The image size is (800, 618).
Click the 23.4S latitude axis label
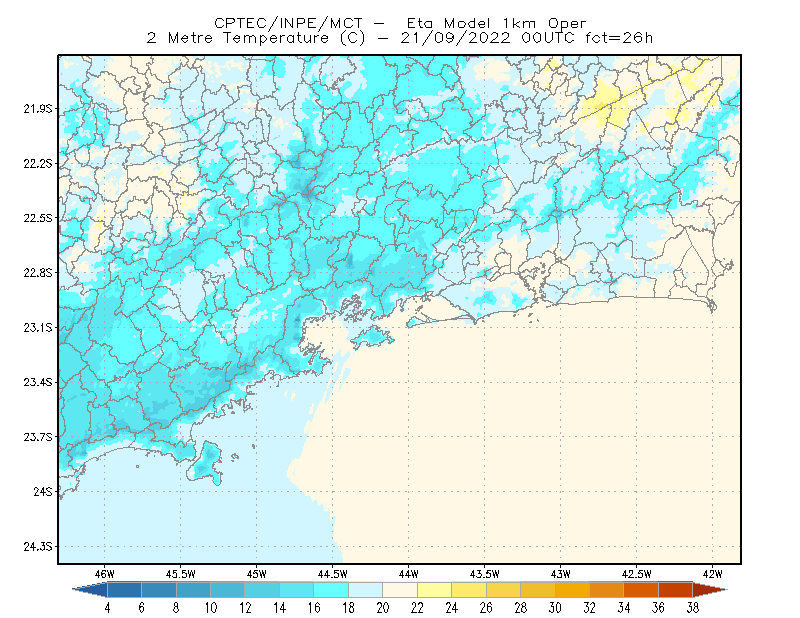[x=38, y=382]
